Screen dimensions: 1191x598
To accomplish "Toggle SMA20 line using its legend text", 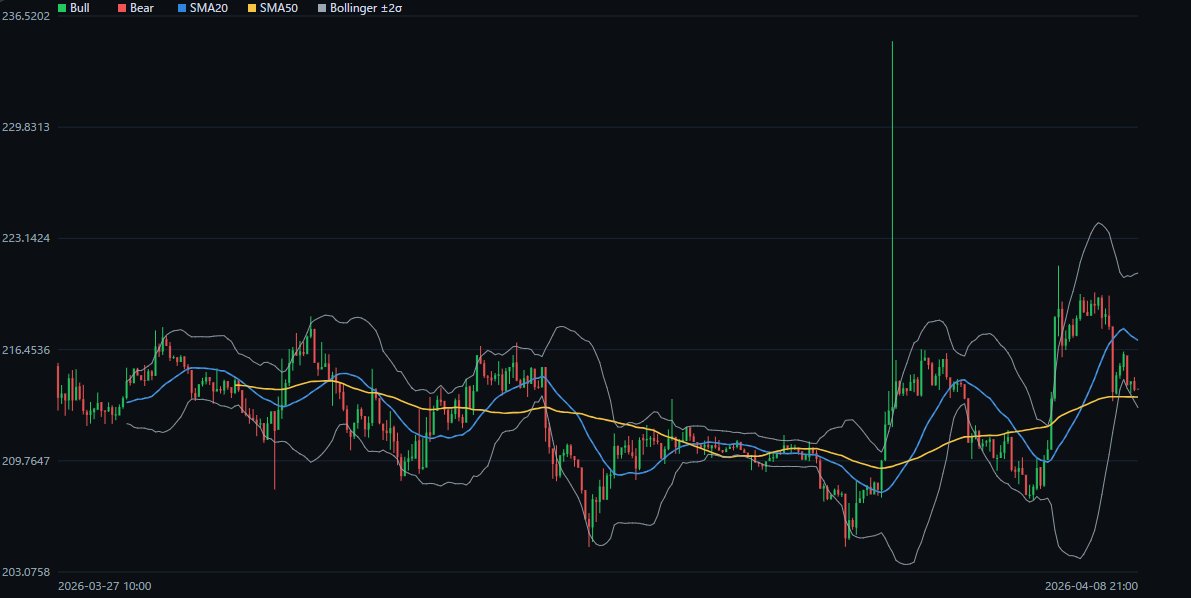I will tap(209, 7).
